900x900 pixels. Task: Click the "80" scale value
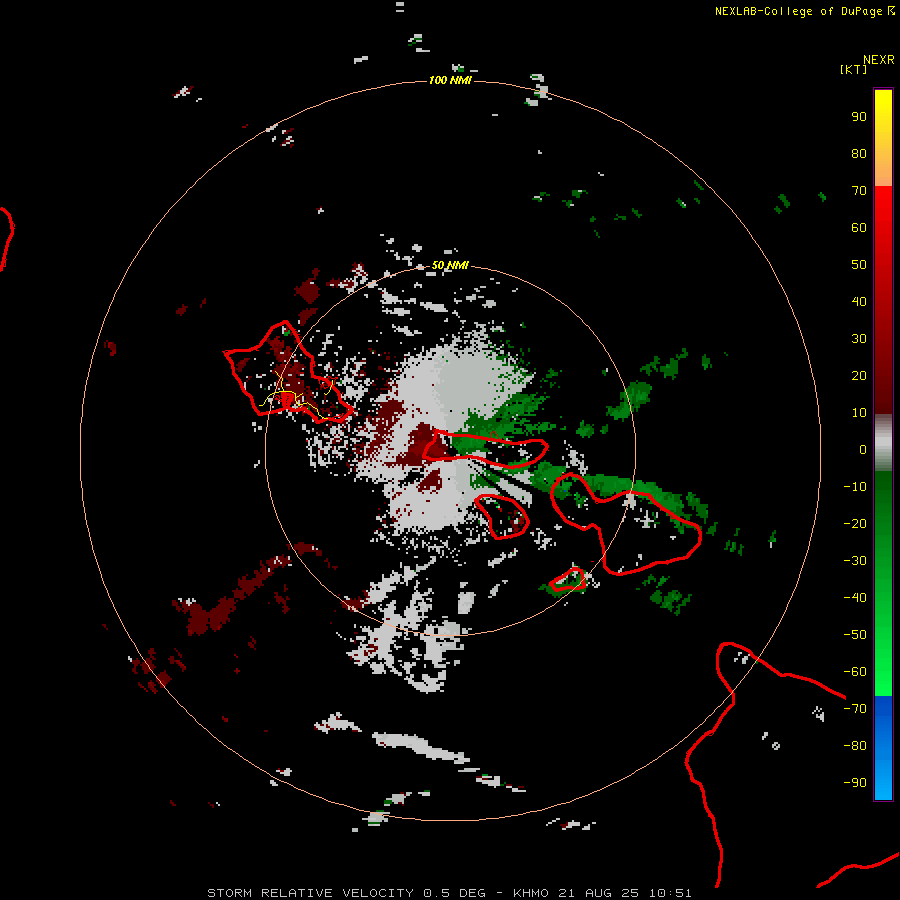(859, 154)
